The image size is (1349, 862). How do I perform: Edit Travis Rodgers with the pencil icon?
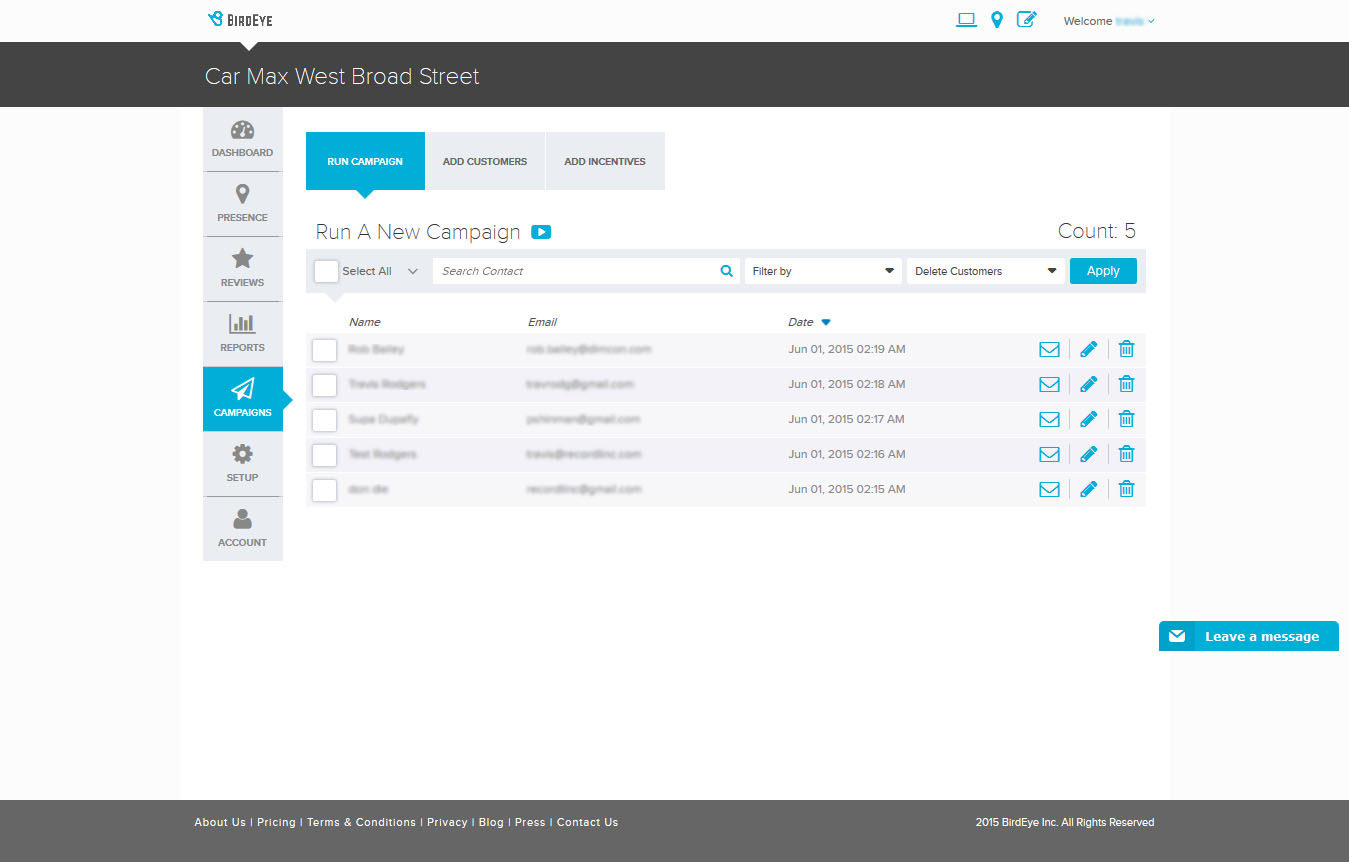[1088, 384]
